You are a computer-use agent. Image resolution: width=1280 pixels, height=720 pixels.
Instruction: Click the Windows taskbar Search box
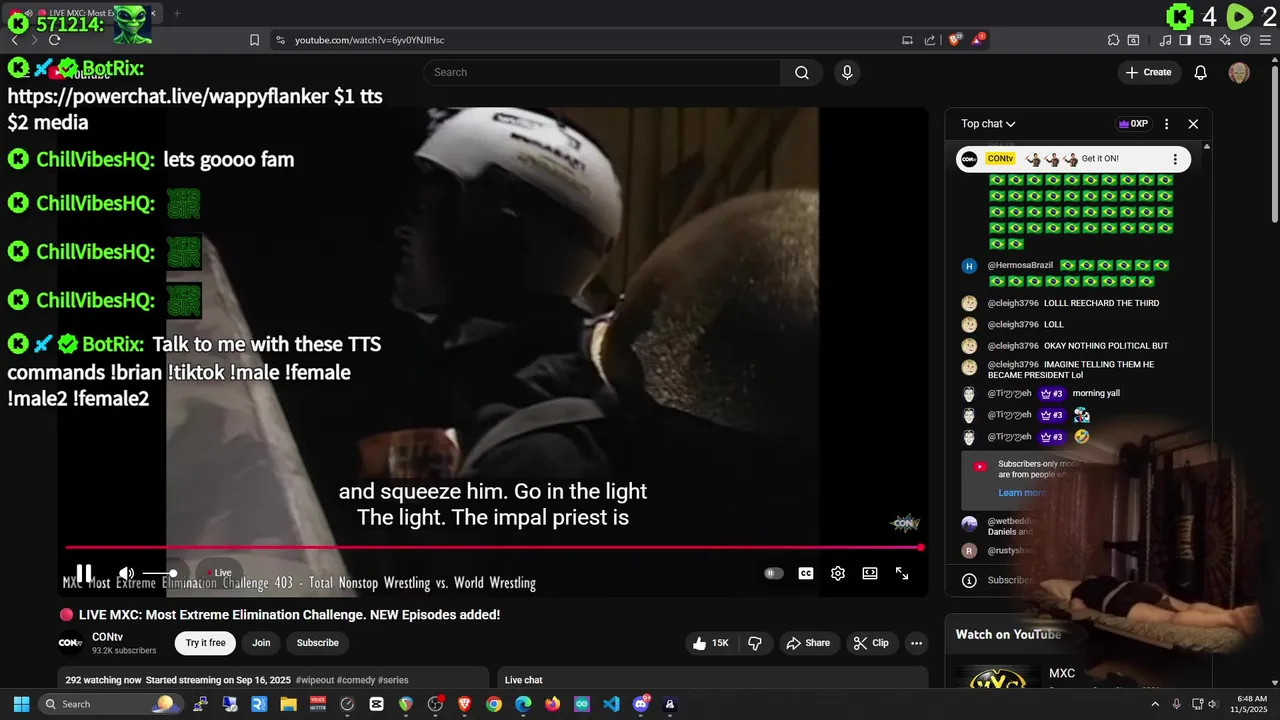pos(110,704)
